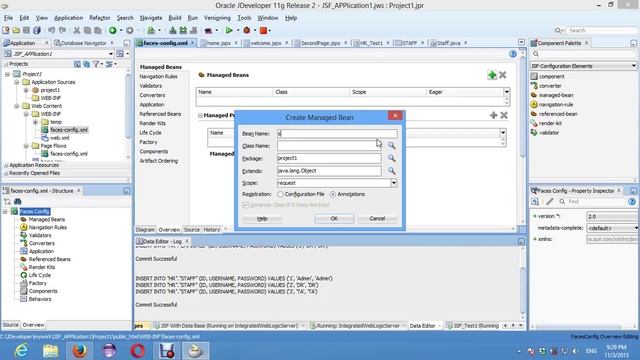Switch to Source view tab

(192, 230)
